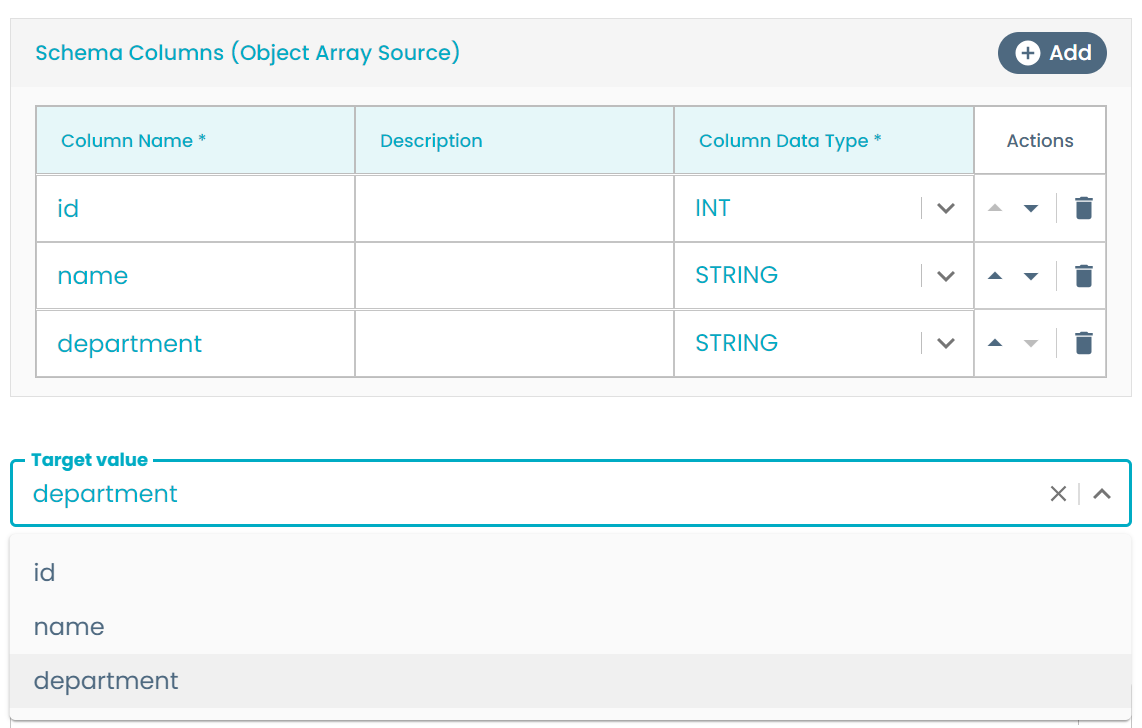Clear the Target value selection
Image resolution: width=1142 pixels, height=728 pixels.
coord(1058,493)
